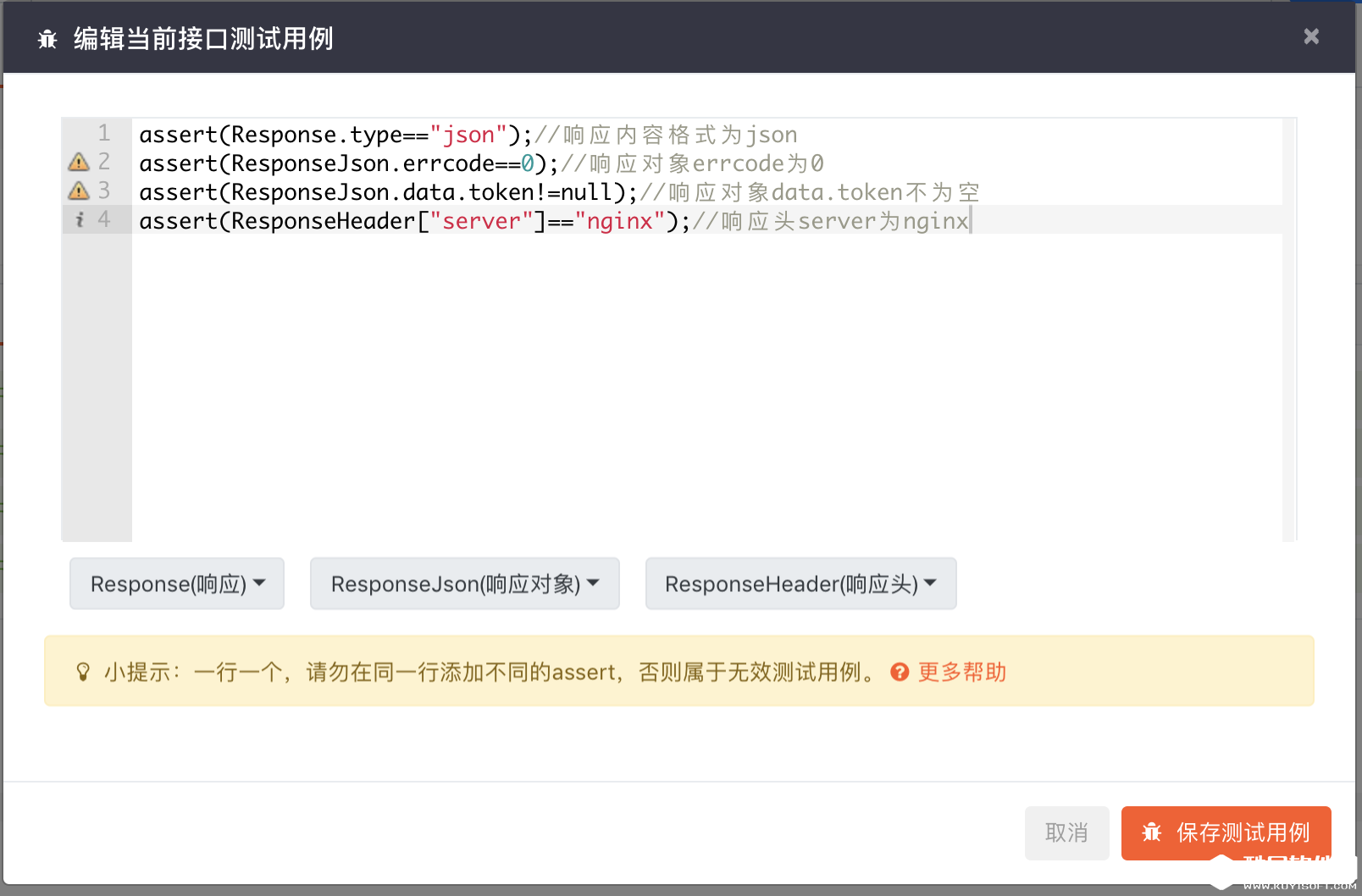1362x896 pixels.
Task: Close the edit test case dialog
Action: point(1311,36)
